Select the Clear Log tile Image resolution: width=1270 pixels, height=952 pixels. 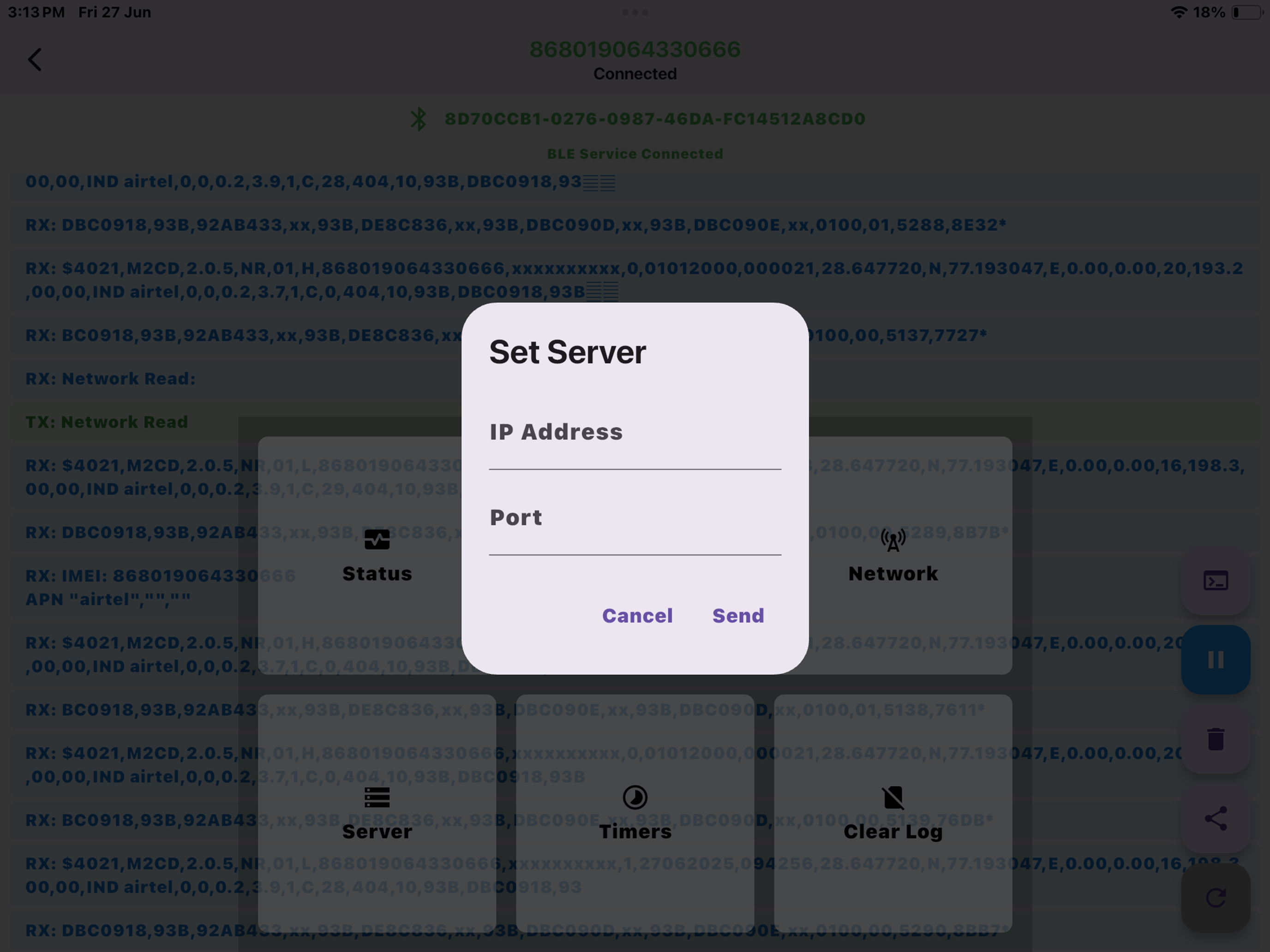(893, 814)
